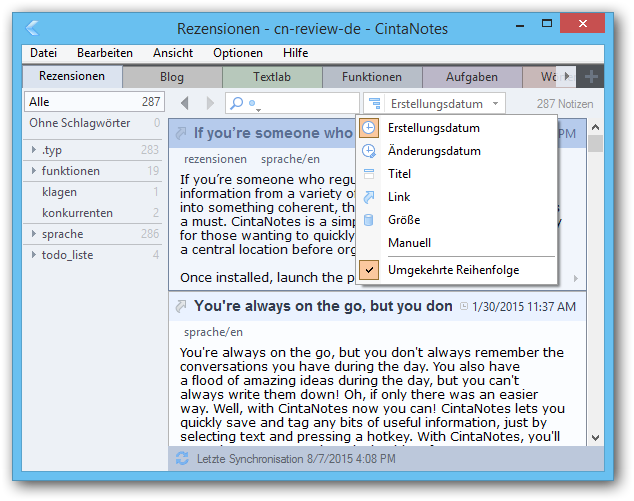The image size is (634, 501).
Task: Click the Änderungsdatum clock icon in menu
Action: pos(369,151)
